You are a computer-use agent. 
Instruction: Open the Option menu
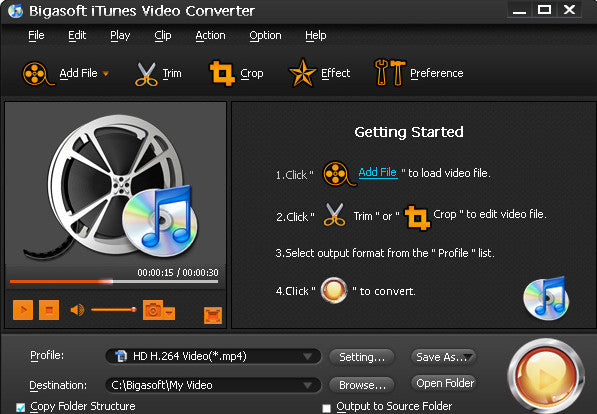pyautogui.click(x=265, y=35)
